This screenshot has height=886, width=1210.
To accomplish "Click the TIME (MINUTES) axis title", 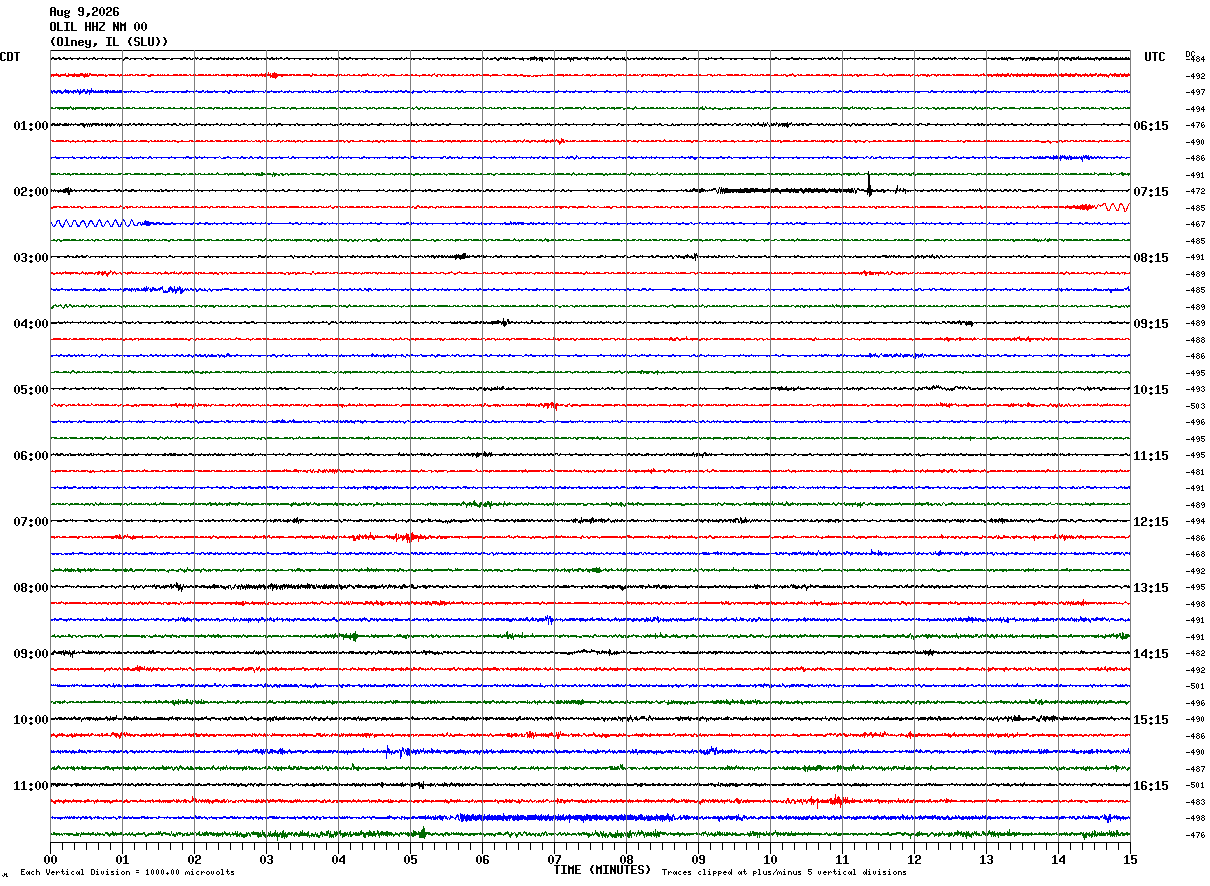I will pyautogui.click(x=602, y=870).
